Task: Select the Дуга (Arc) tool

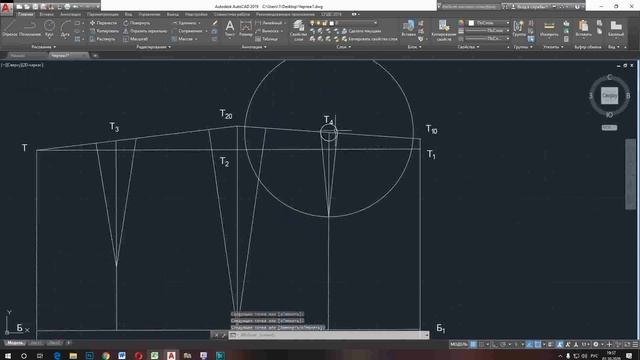Action: (x=65, y=29)
